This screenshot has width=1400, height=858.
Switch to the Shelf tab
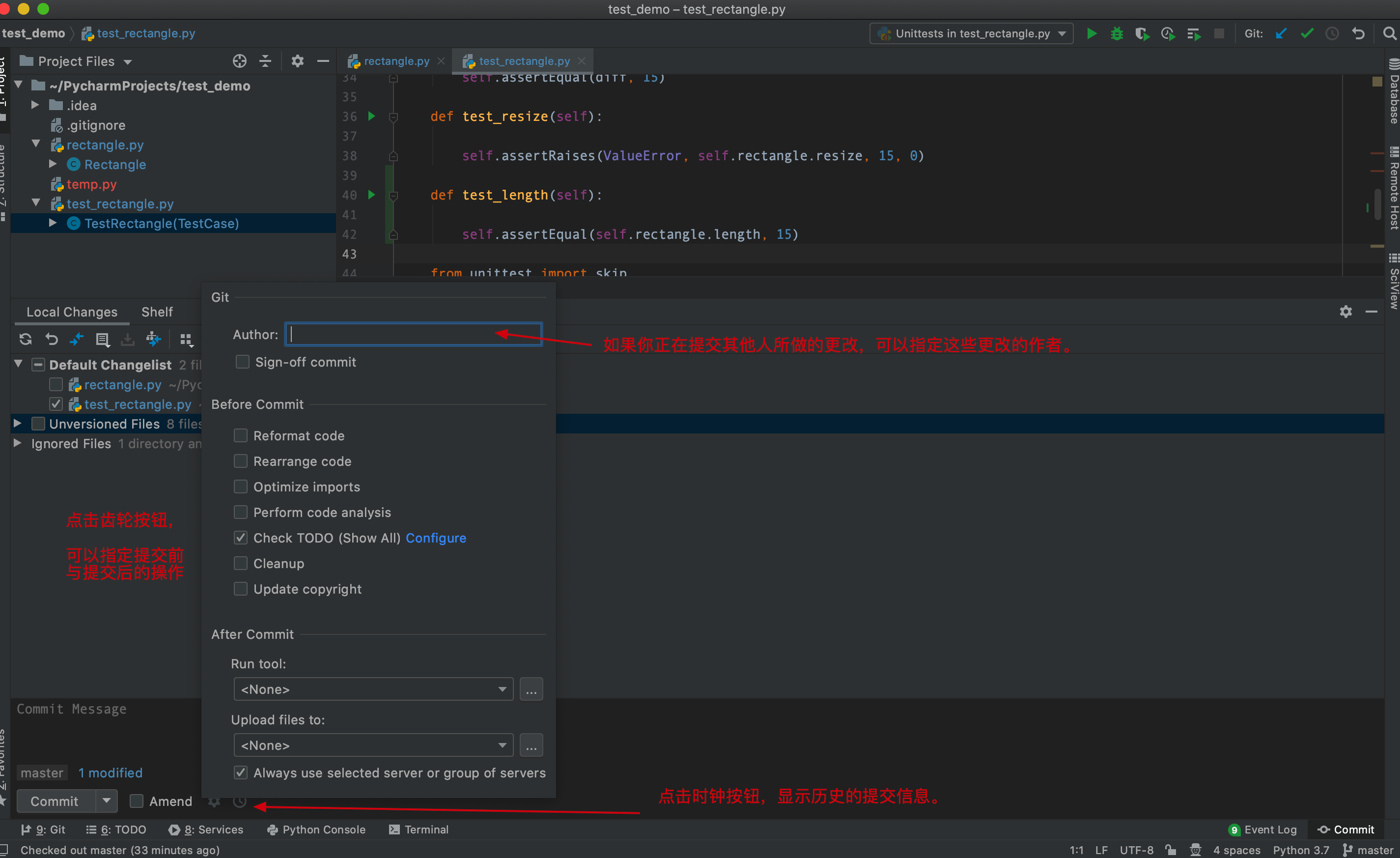(157, 312)
